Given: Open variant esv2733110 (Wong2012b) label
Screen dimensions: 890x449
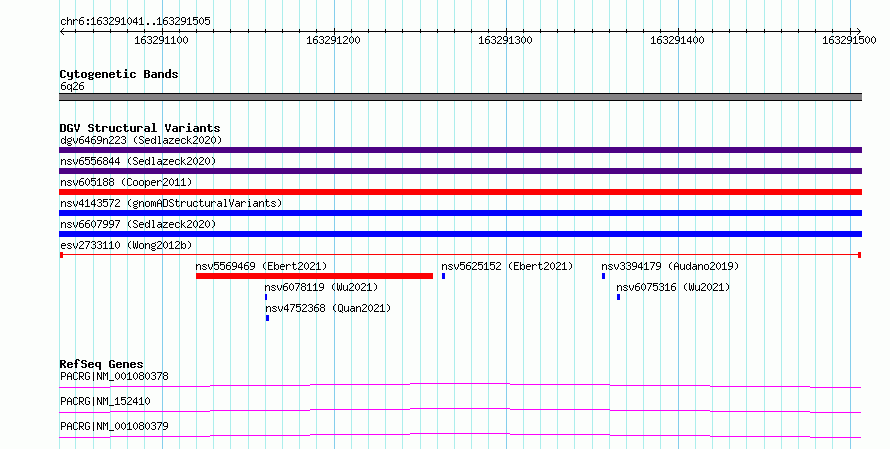Looking at the screenshot, I should (126, 245).
